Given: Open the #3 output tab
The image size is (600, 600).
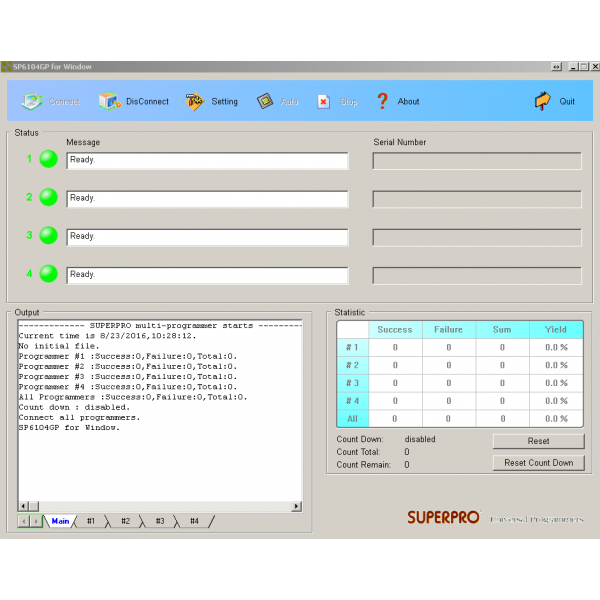Looking at the screenshot, I should (x=160, y=521).
